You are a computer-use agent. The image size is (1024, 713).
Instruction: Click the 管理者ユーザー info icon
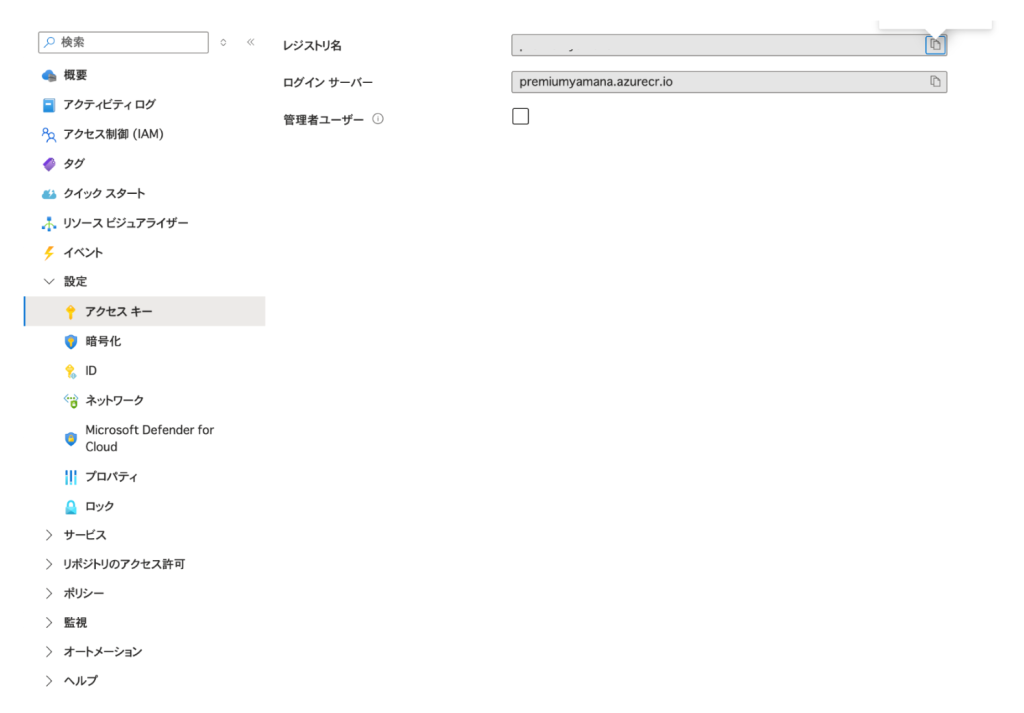(378, 119)
